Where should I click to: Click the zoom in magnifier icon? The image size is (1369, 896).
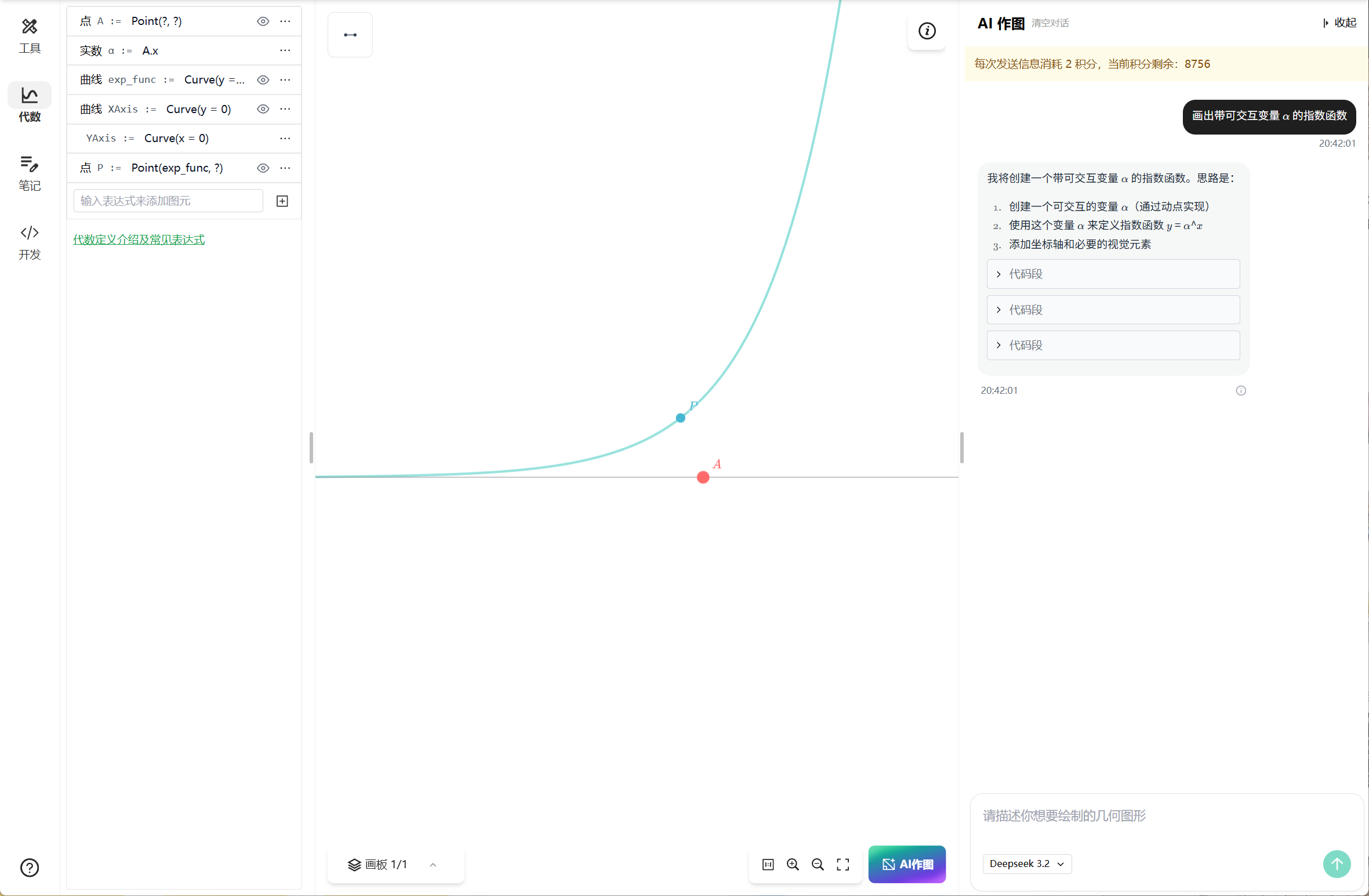coord(793,865)
